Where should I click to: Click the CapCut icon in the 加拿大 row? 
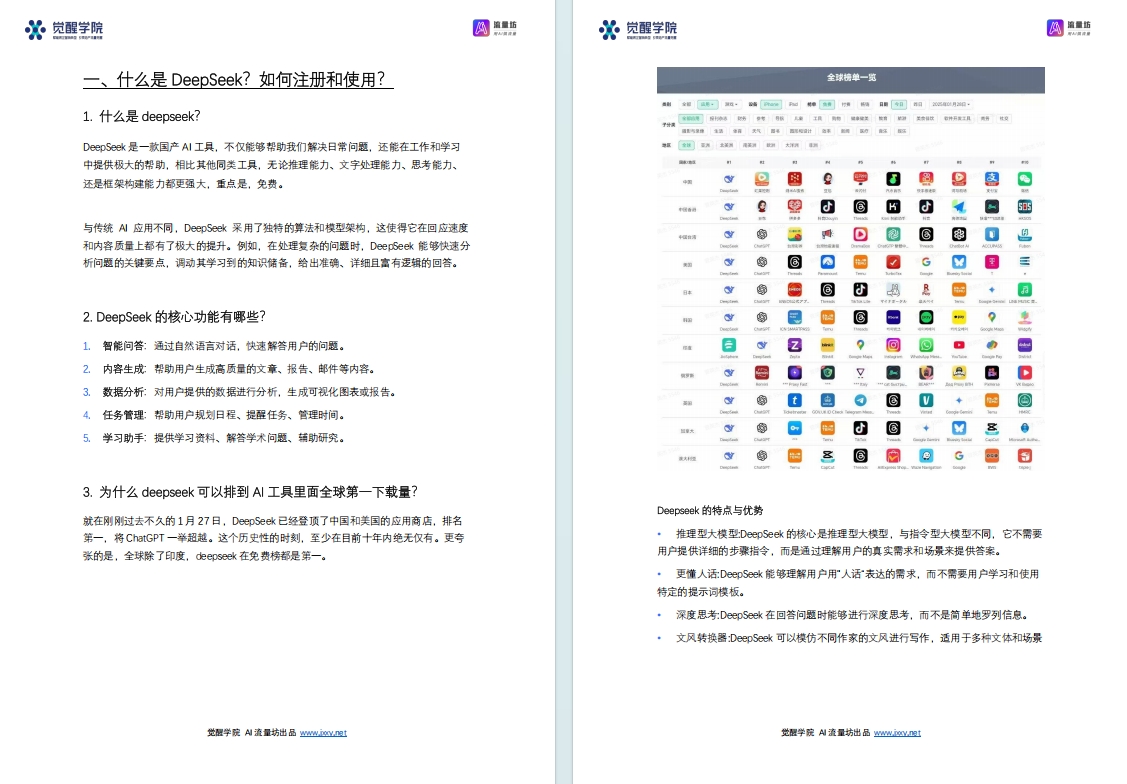[991, 428]
